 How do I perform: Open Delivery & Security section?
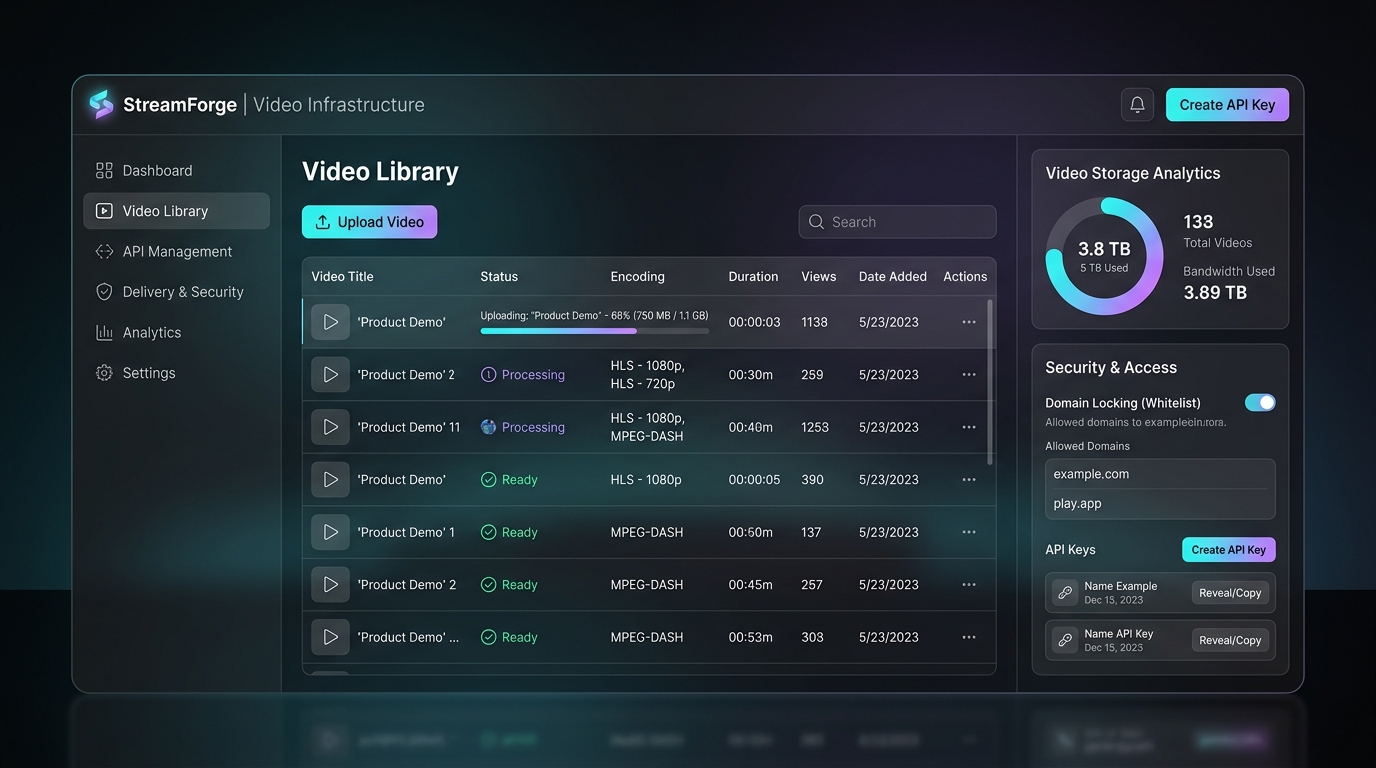pos(176,292)
